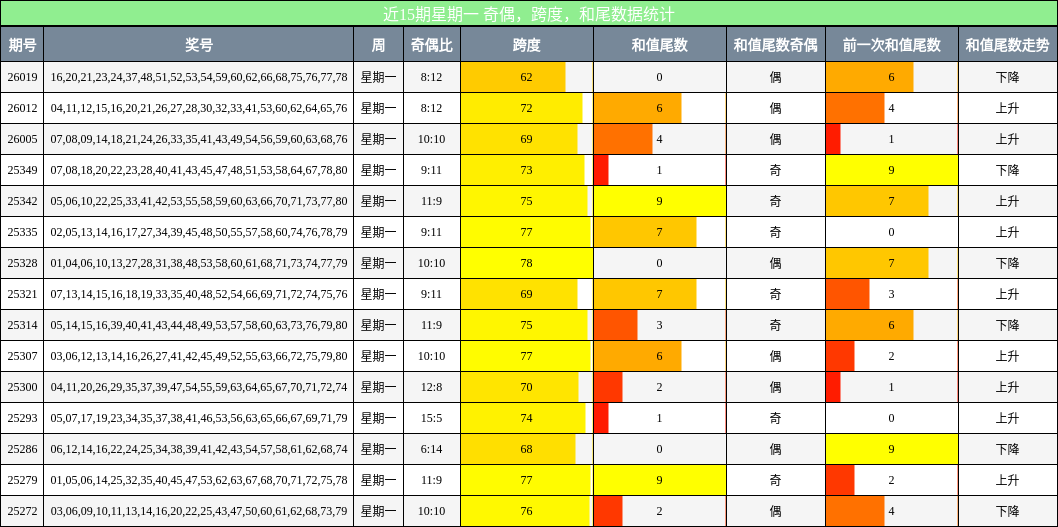
Task: Select period number 25349
Action: [x=22, y=170]
